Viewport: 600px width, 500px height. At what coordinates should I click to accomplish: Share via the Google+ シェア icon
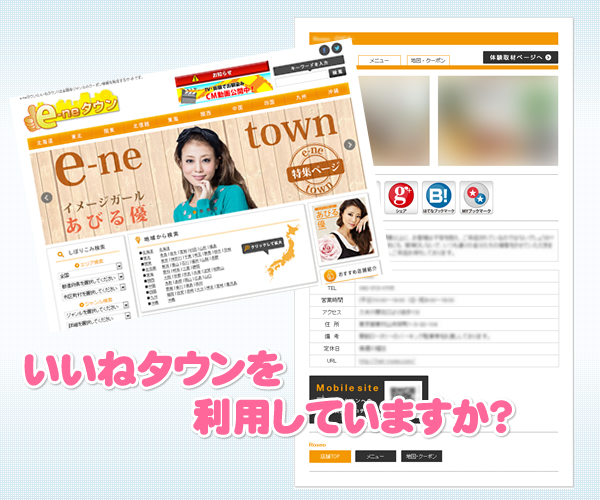tap(401, 197)
